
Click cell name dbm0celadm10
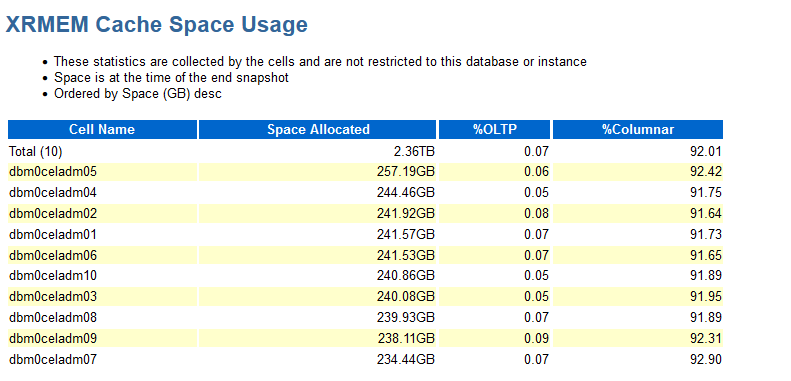pos(52,276)
